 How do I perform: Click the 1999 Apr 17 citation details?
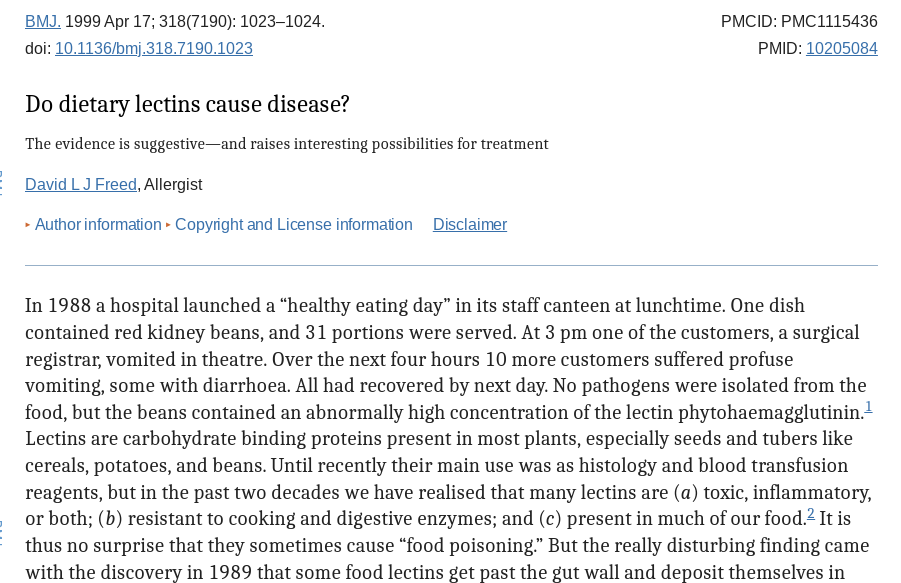(195, 22)
